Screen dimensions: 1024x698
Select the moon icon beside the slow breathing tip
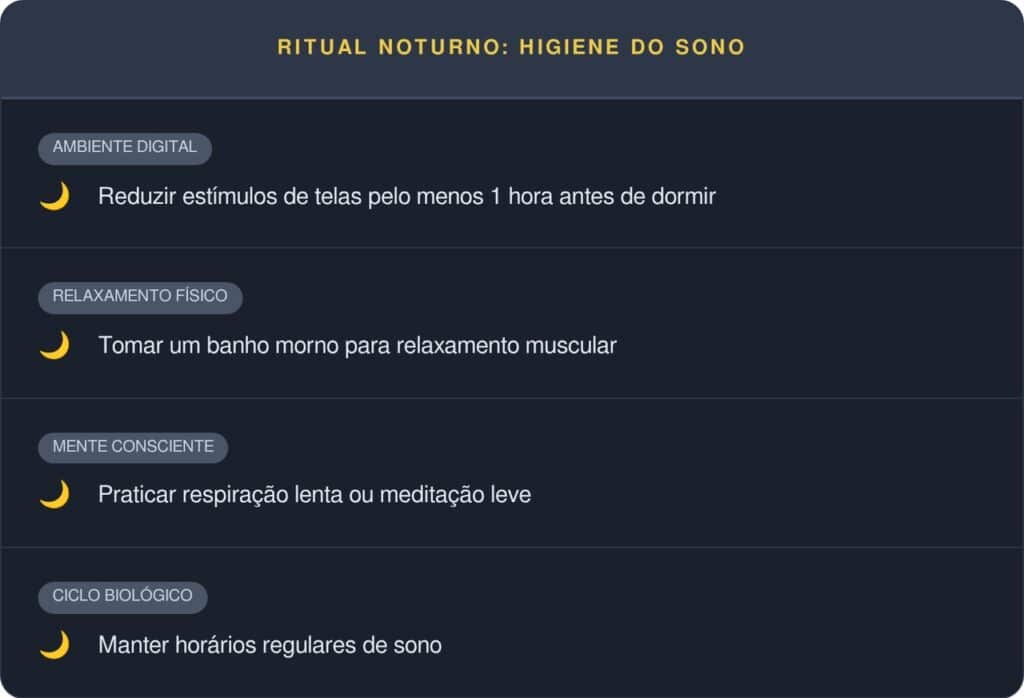(54, 495)
